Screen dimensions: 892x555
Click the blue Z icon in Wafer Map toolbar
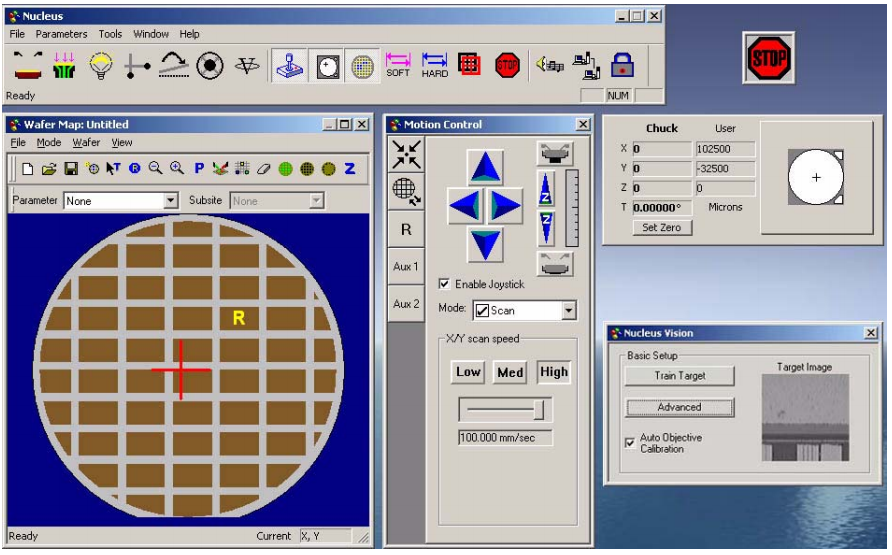(350, 168)
